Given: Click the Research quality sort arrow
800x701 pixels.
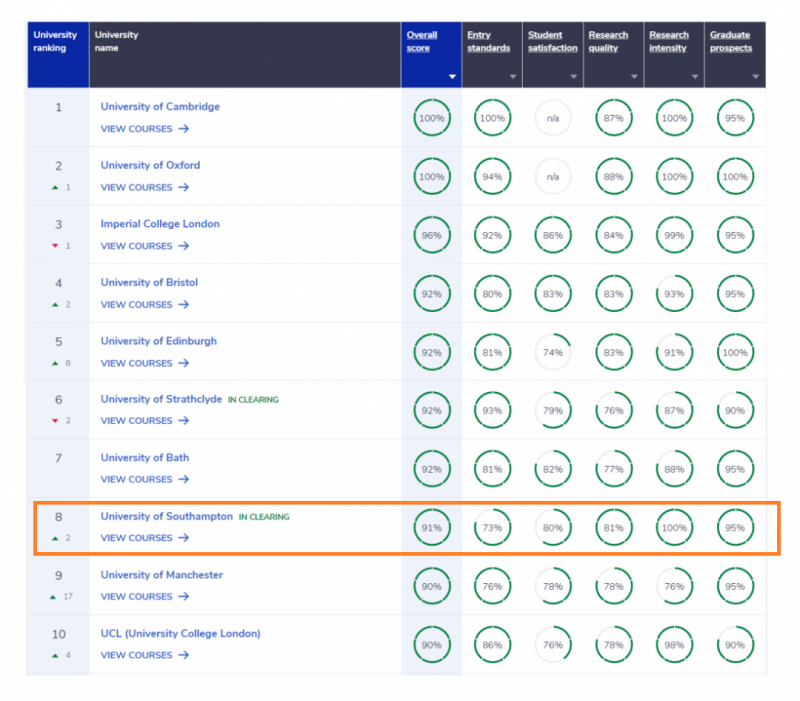Looking at the screenshot, I should [634, 77].
